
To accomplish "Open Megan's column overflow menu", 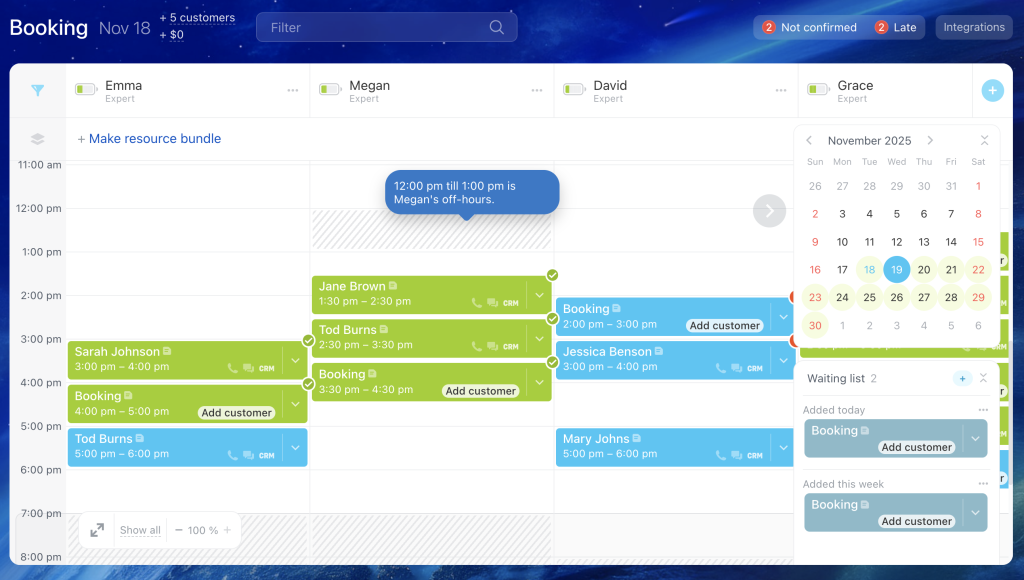I will click(536, 90).
